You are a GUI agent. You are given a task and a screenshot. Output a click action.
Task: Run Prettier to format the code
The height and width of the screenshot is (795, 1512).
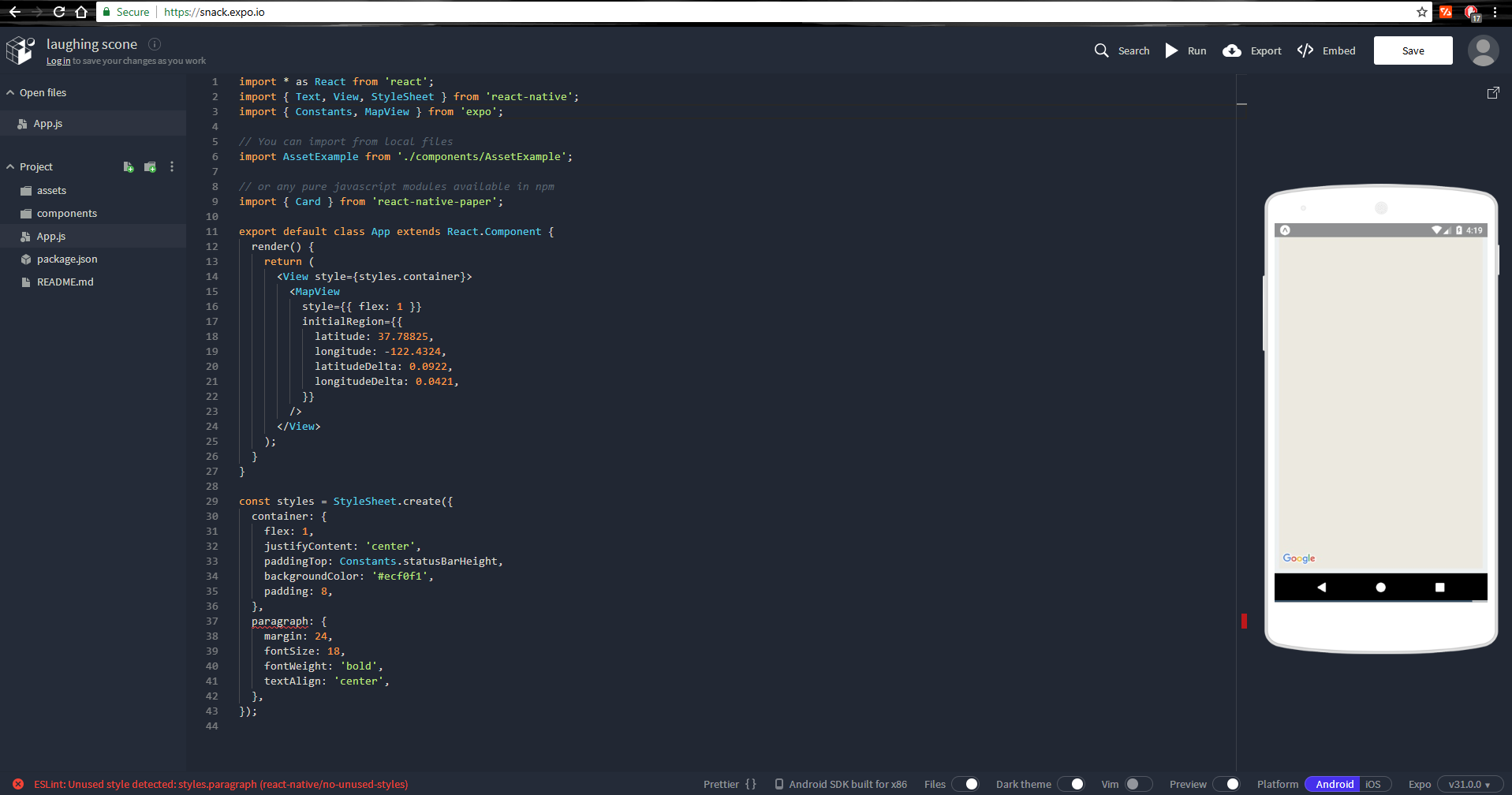point(730,783)
